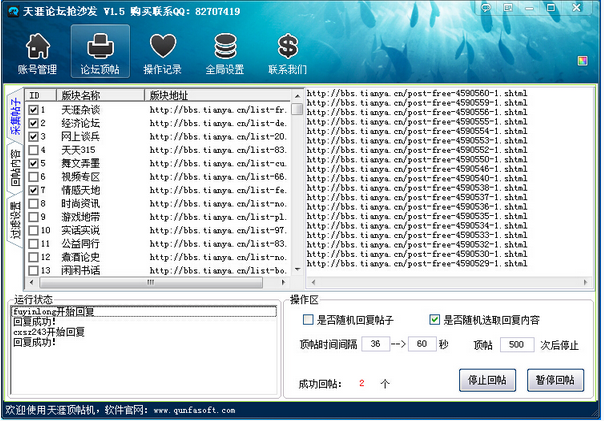Click the 暂停回帖 button
This screenshot has width=604, height=421.
[x=555, y=380]
